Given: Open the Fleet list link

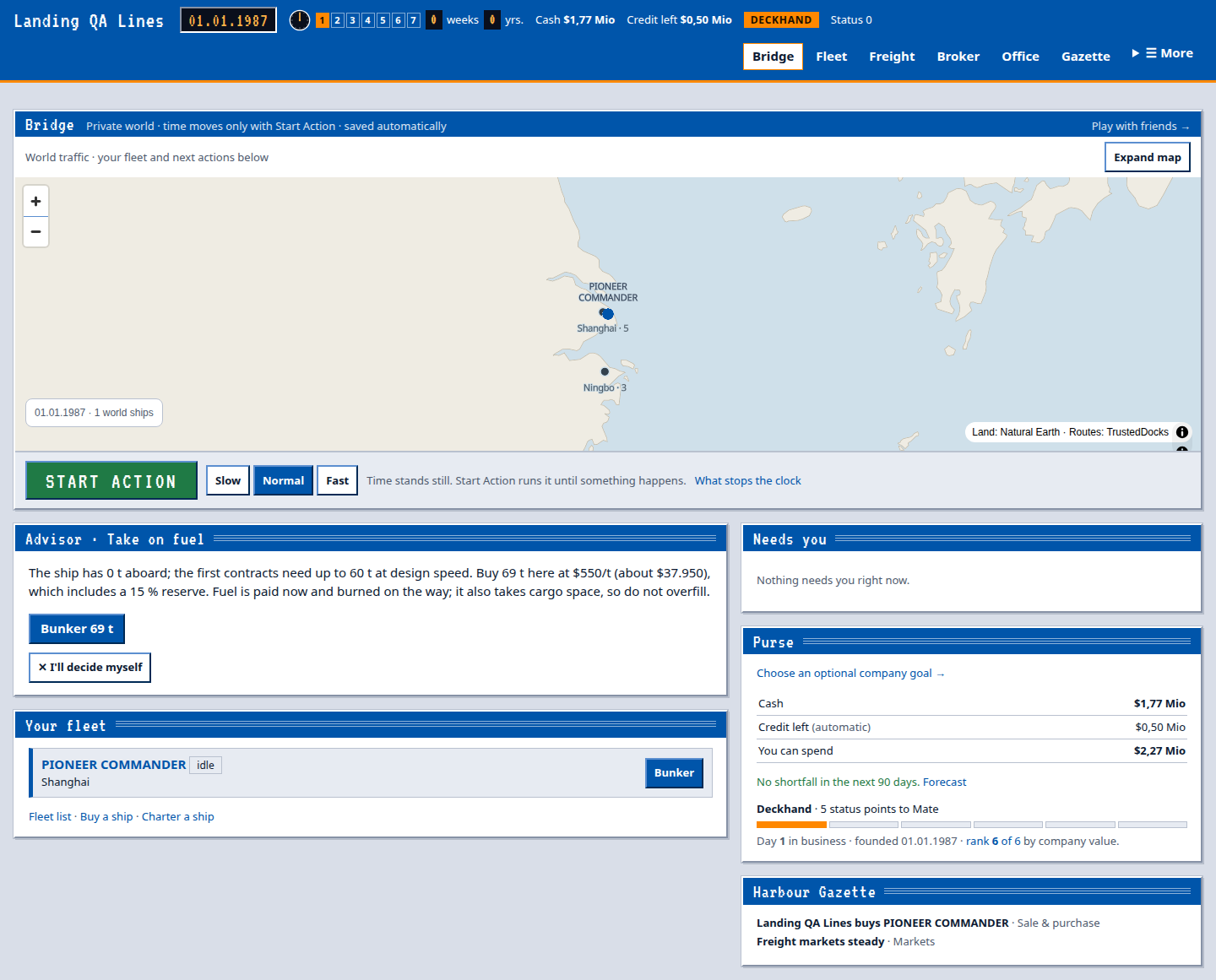Looking at the screenshot, I should (x=50, y=817).
